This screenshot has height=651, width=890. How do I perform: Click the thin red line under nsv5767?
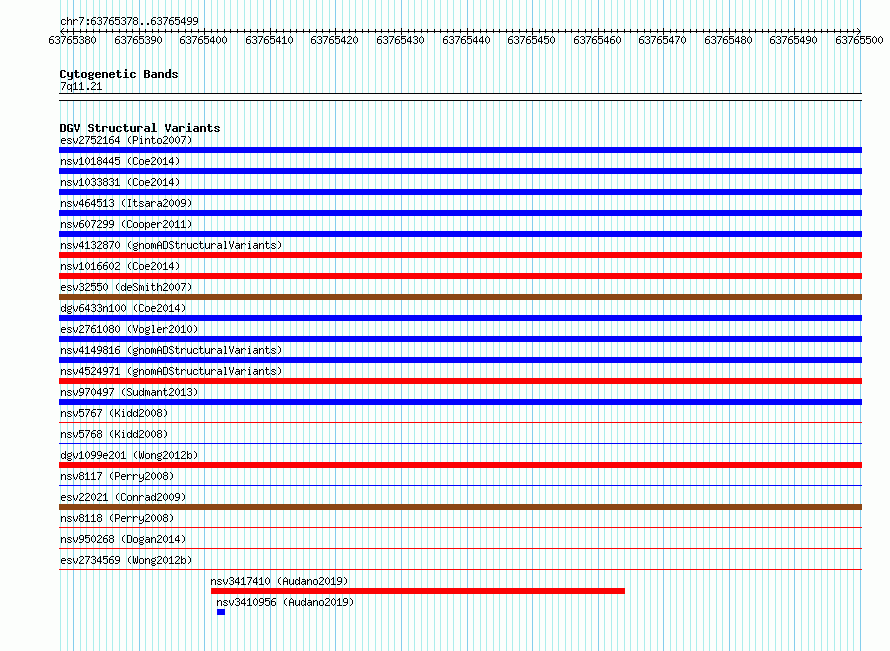click(x=460, y=423)
